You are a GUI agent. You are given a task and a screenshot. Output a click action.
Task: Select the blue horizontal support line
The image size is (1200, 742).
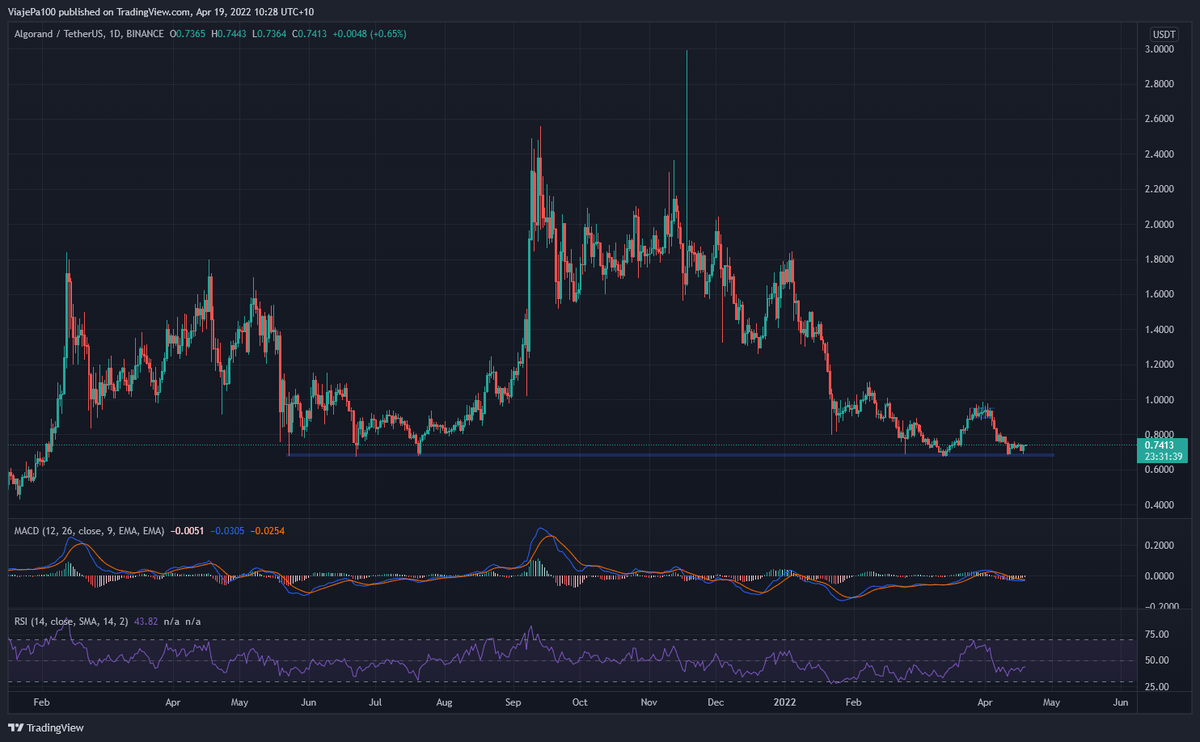pyautogui.click(x=670, y=455)
